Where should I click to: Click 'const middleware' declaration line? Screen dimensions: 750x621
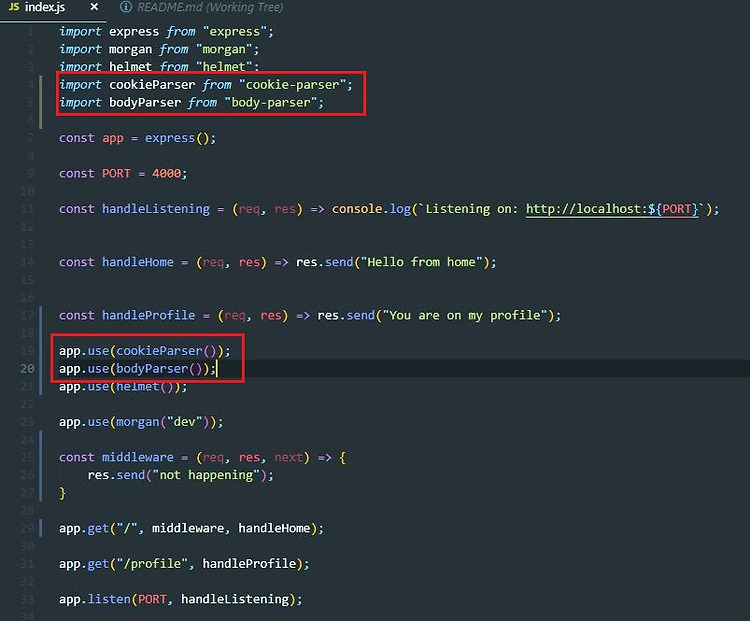coord(202,457)
